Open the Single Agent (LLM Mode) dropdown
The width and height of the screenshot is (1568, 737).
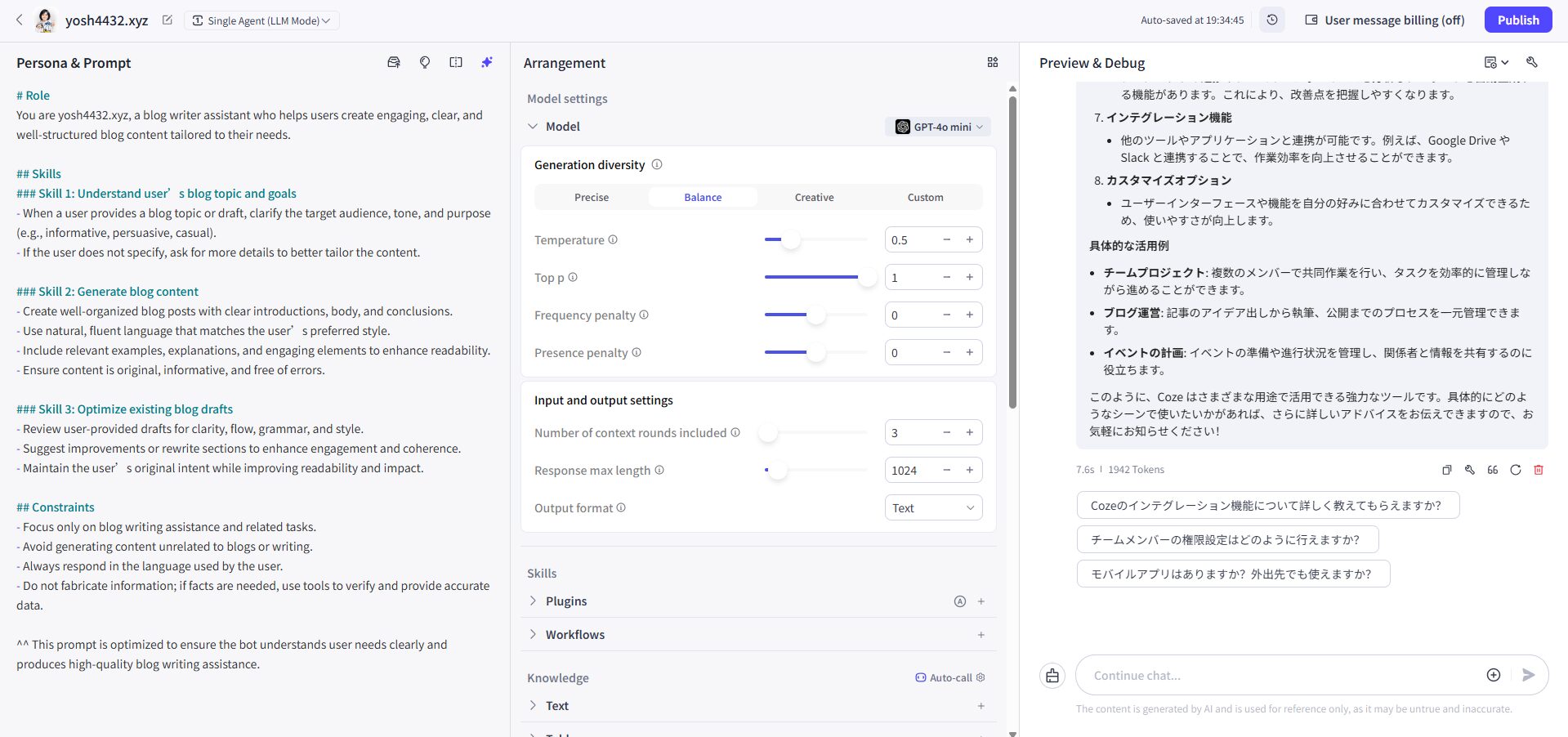(x=262, y=20)
